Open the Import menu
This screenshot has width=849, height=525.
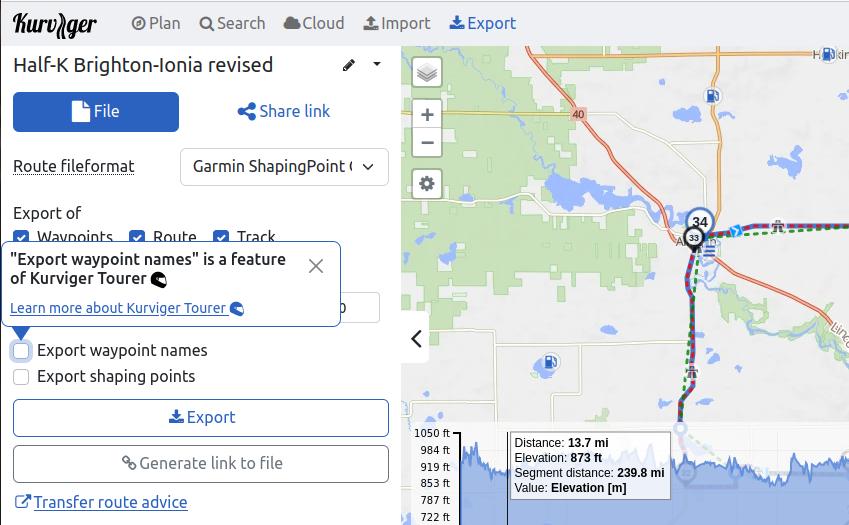point(396,23)
